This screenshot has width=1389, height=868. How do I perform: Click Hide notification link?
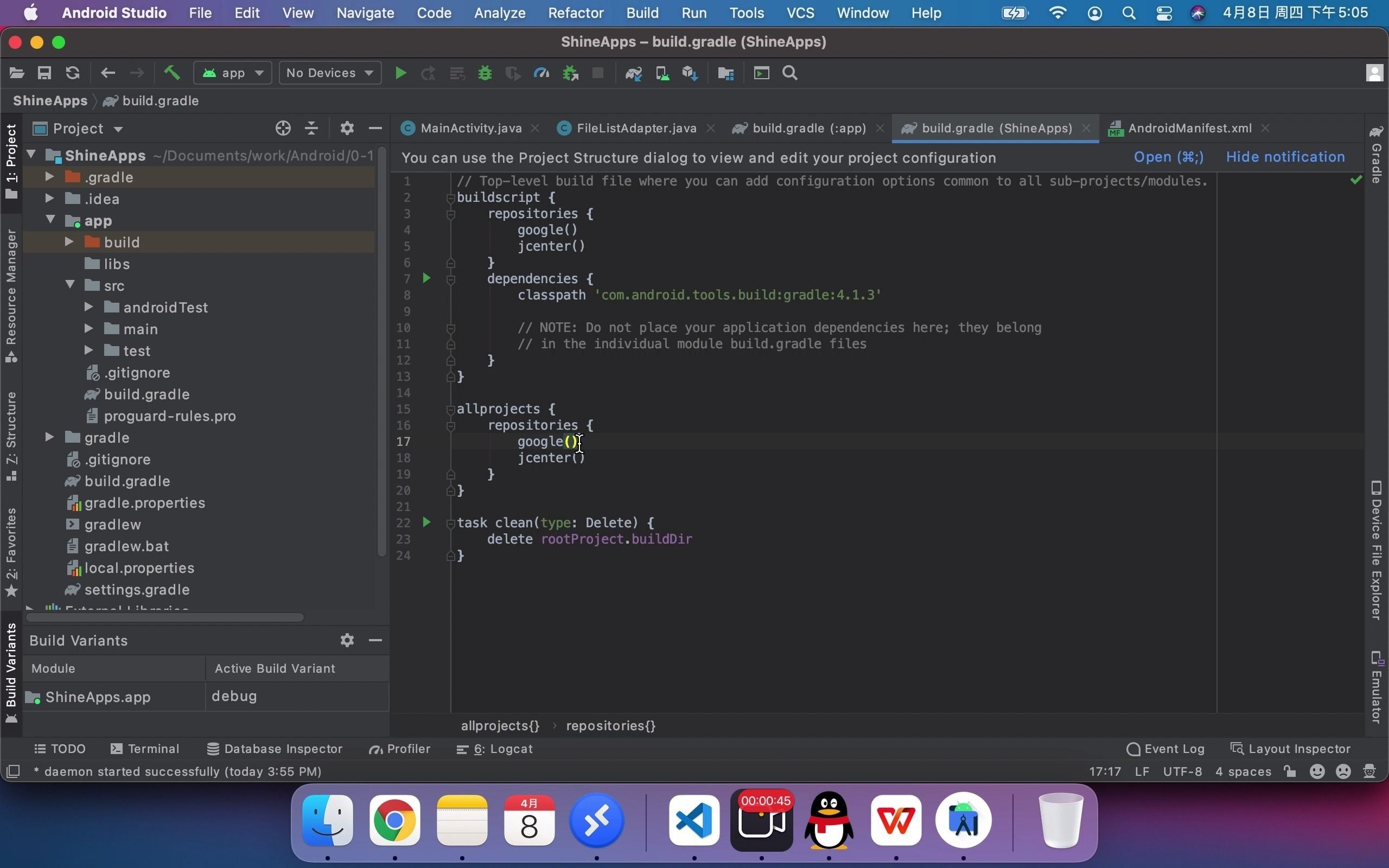click(1285, 157)
